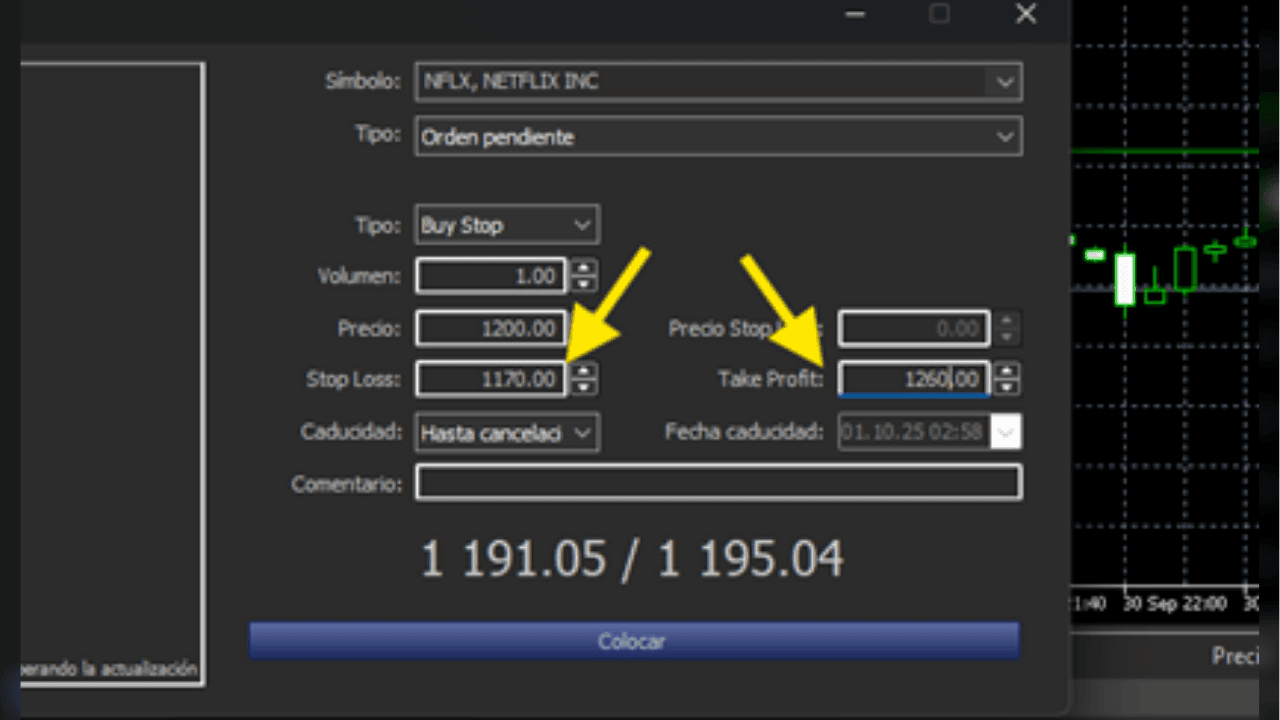The height and width of the screenshot is (720, 1280).
Task: Open the Símbolo dropdown list
Action: point(1005,82)
